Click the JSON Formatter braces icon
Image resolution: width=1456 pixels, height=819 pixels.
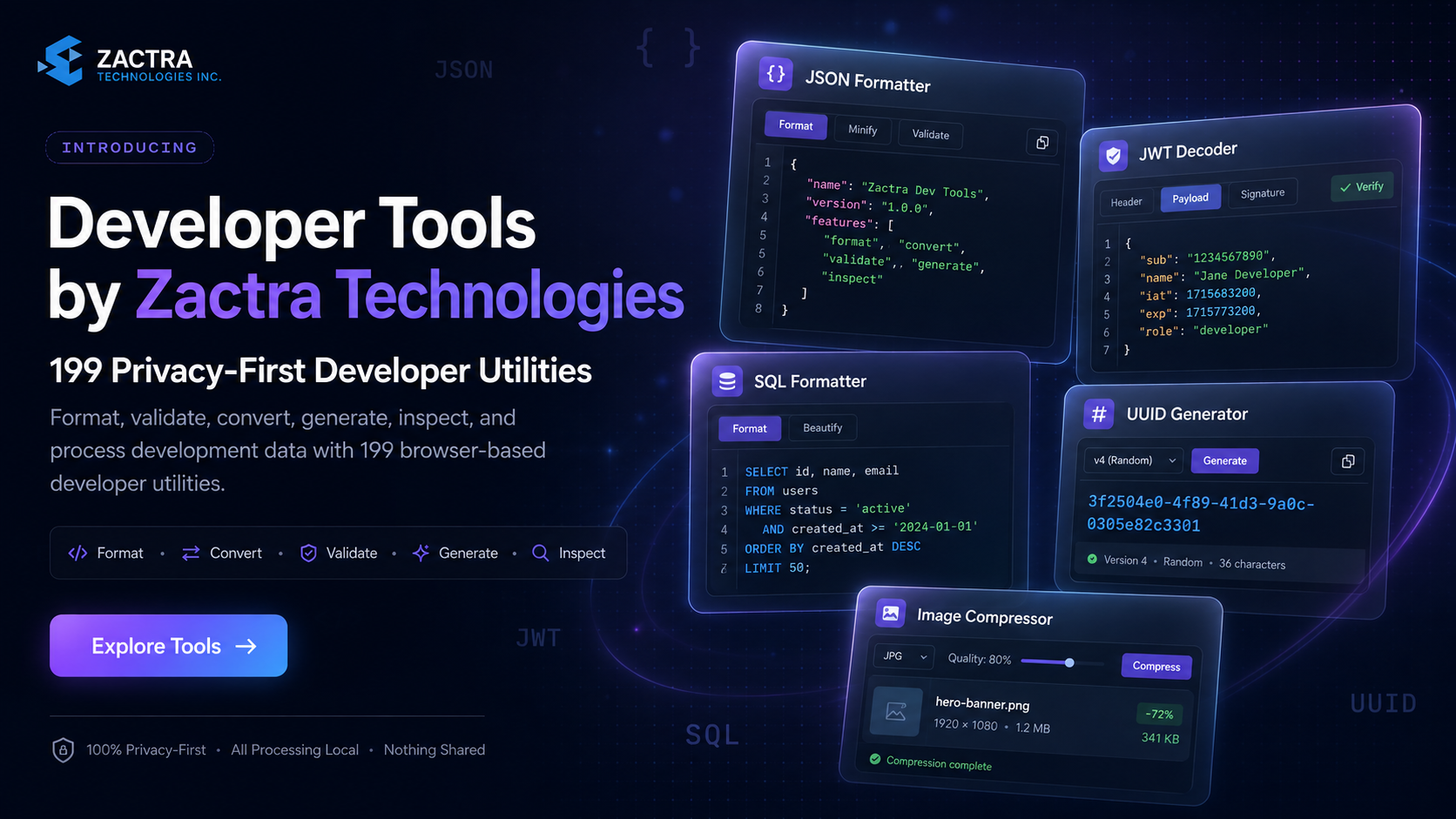click(x=775, y=74)
